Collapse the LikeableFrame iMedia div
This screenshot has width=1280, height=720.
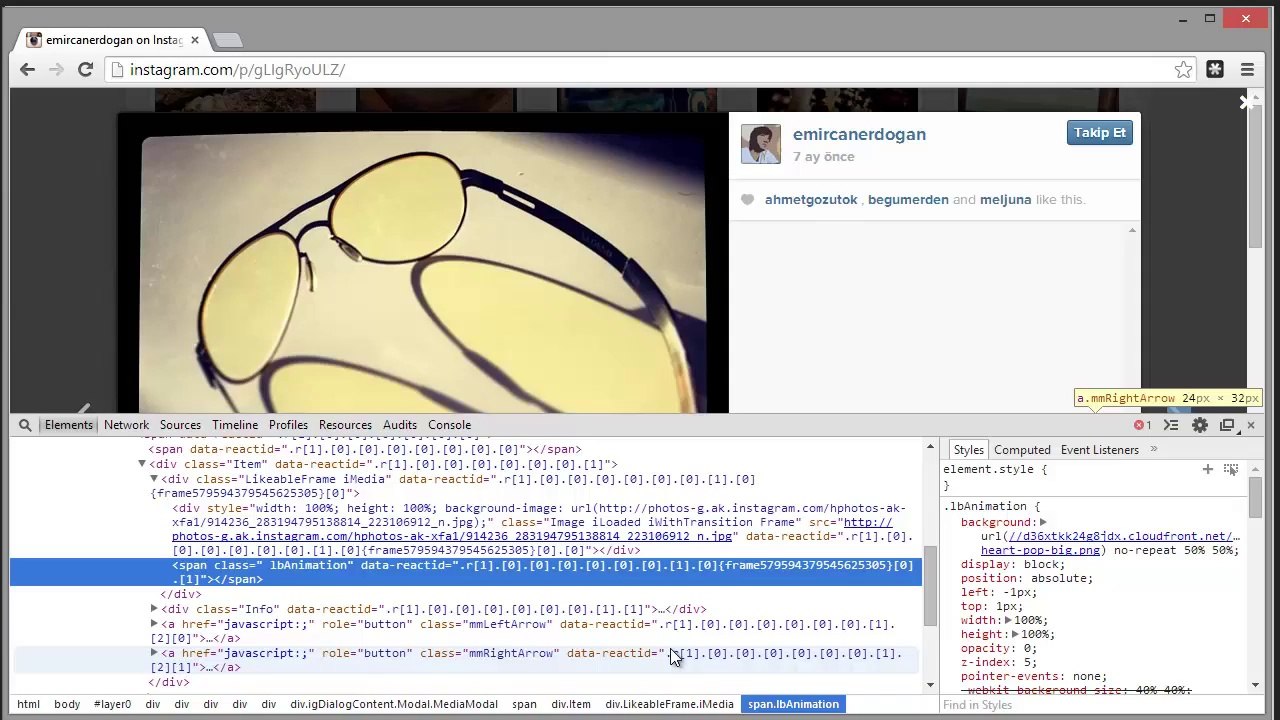click(154, 479)
